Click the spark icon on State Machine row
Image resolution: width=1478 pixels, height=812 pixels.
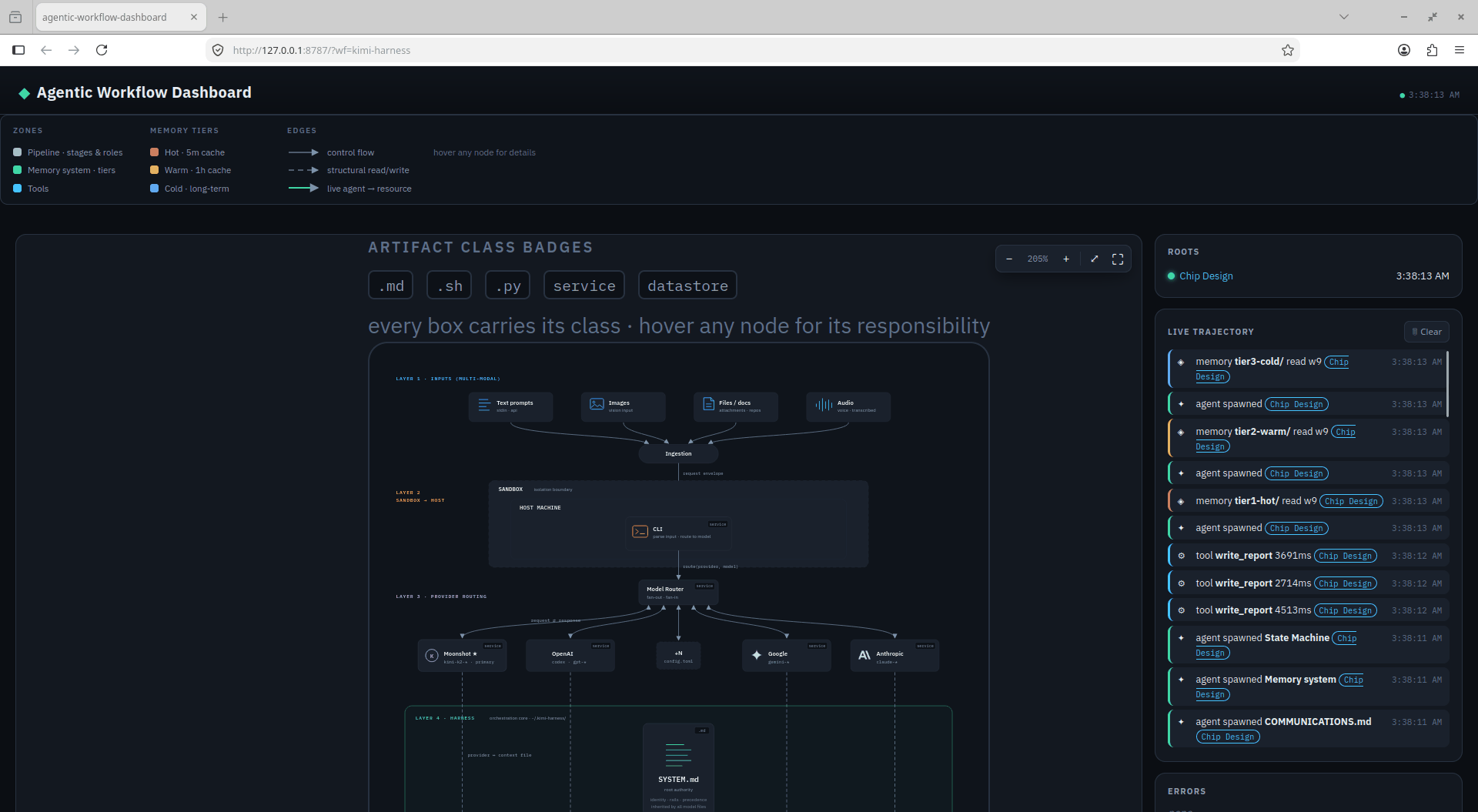tap(1181, 638)
